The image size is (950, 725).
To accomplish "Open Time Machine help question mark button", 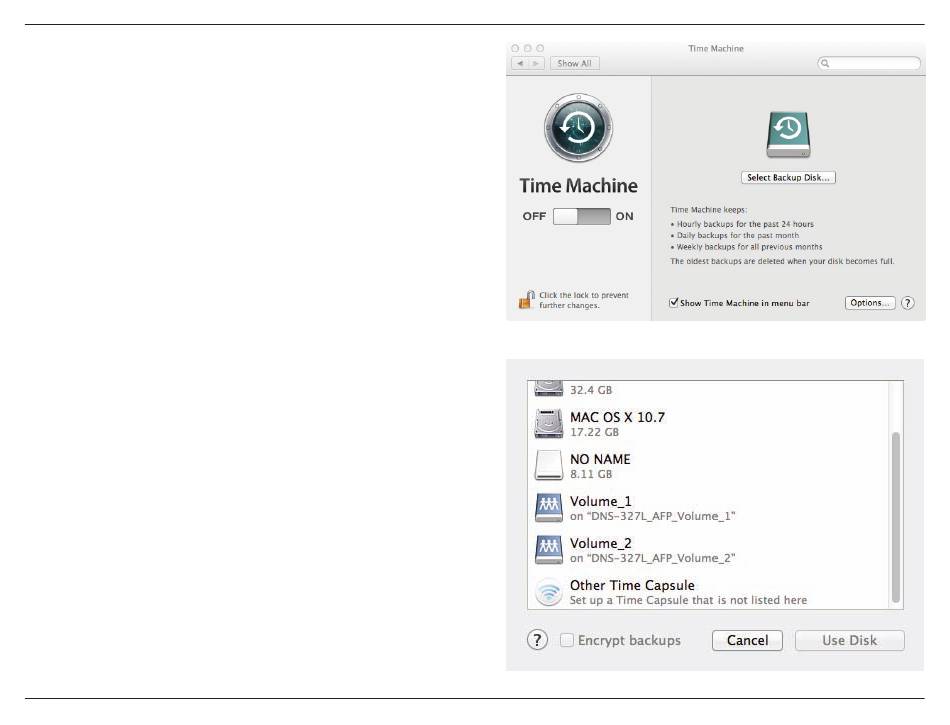I will coord(907,303).
